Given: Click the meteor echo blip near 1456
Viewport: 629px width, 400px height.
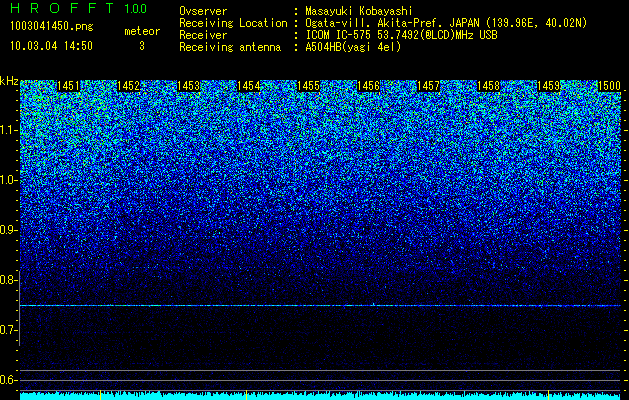Looking at the screenshot, I should pyautogui.click(x=374, y=305).
